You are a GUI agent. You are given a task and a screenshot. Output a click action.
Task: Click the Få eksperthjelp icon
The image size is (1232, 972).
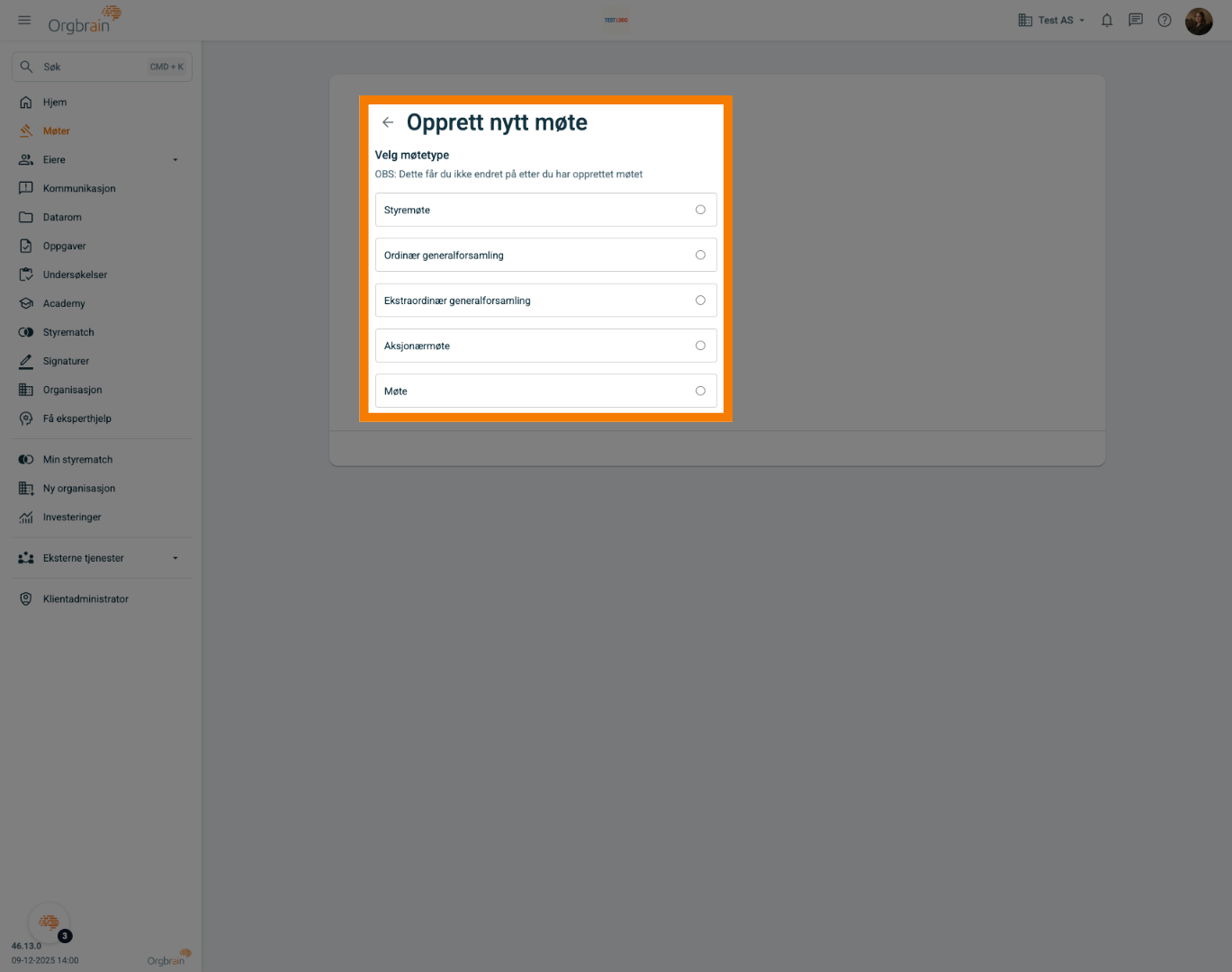(26, 419)
